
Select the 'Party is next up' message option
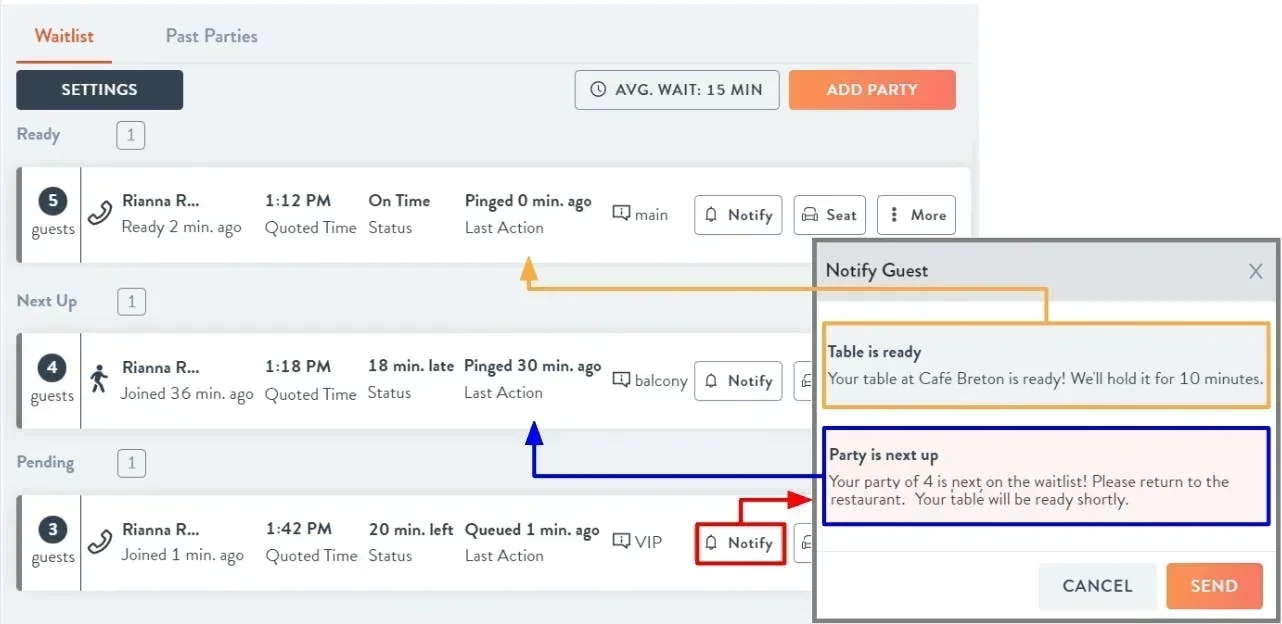pyautogui.click(x=1046, y=476)
